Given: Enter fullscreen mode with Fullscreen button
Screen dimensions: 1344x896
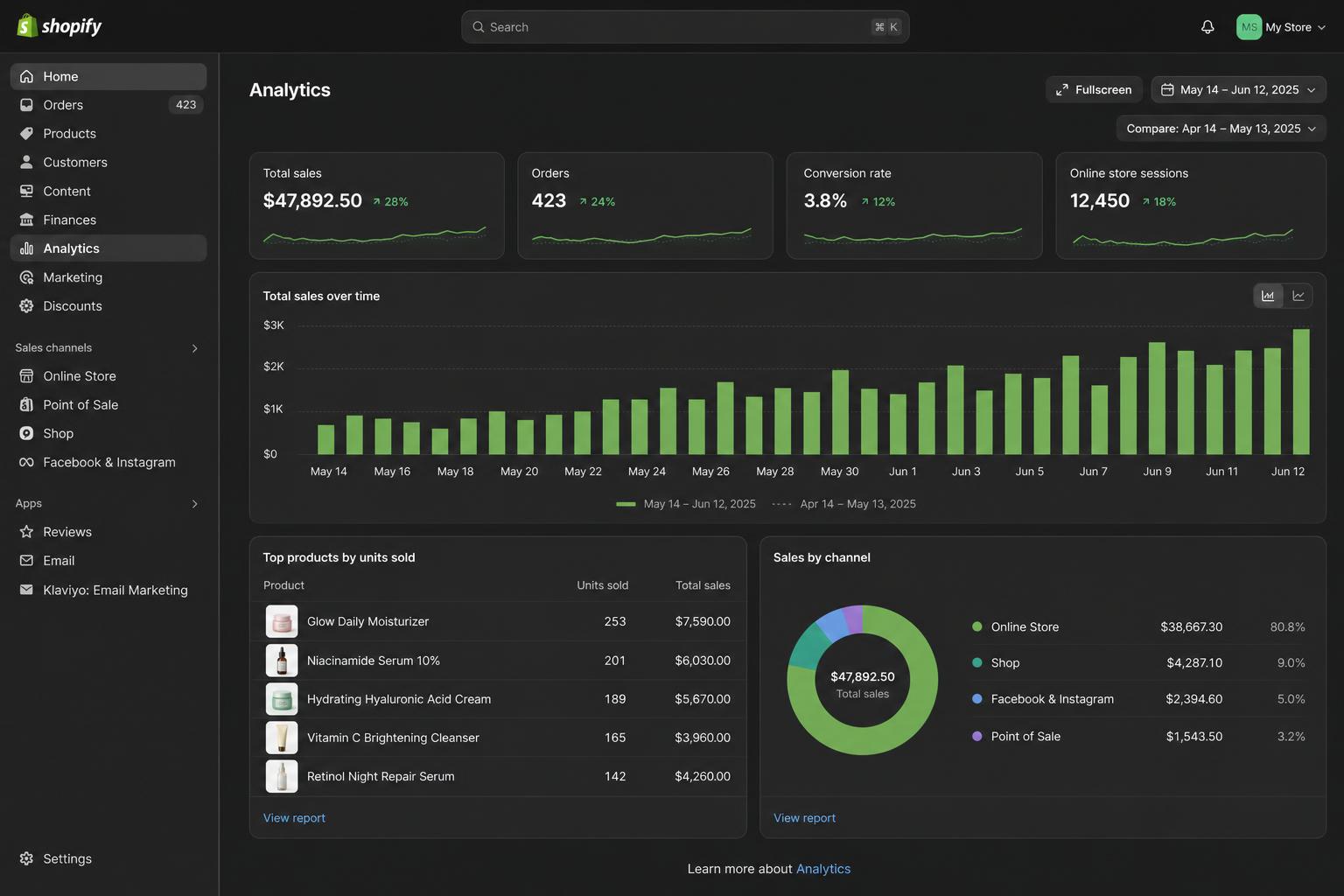Looking at the screenshot, I should (x=1094, y=90).
